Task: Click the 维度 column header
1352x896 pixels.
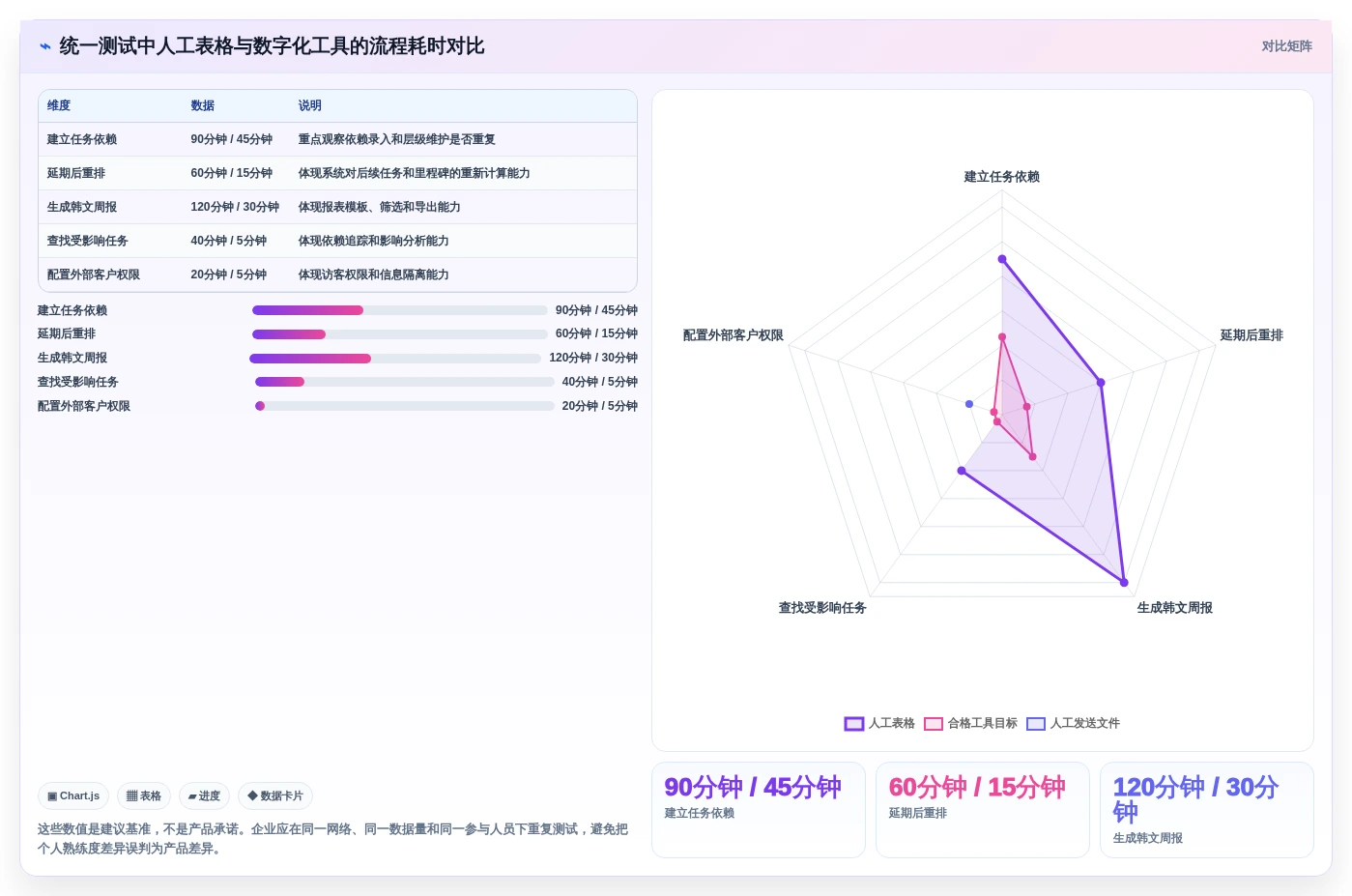Action: pos(59,106)
